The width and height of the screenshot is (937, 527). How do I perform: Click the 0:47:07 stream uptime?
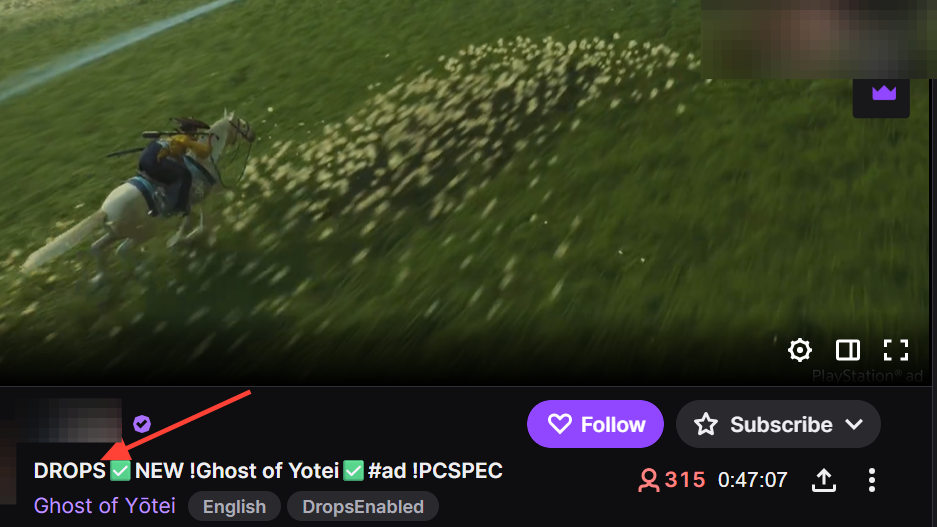[x=752, y=480]
